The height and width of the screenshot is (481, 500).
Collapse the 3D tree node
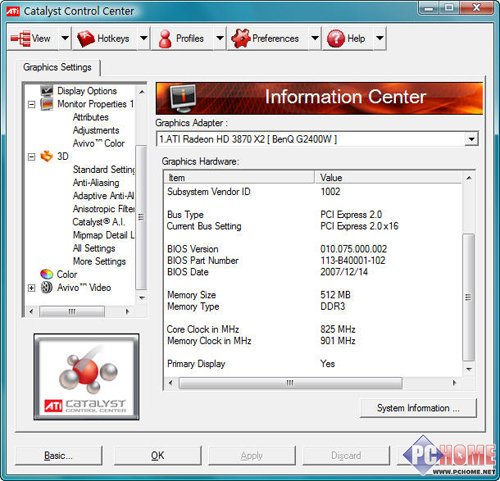[31, 157]
